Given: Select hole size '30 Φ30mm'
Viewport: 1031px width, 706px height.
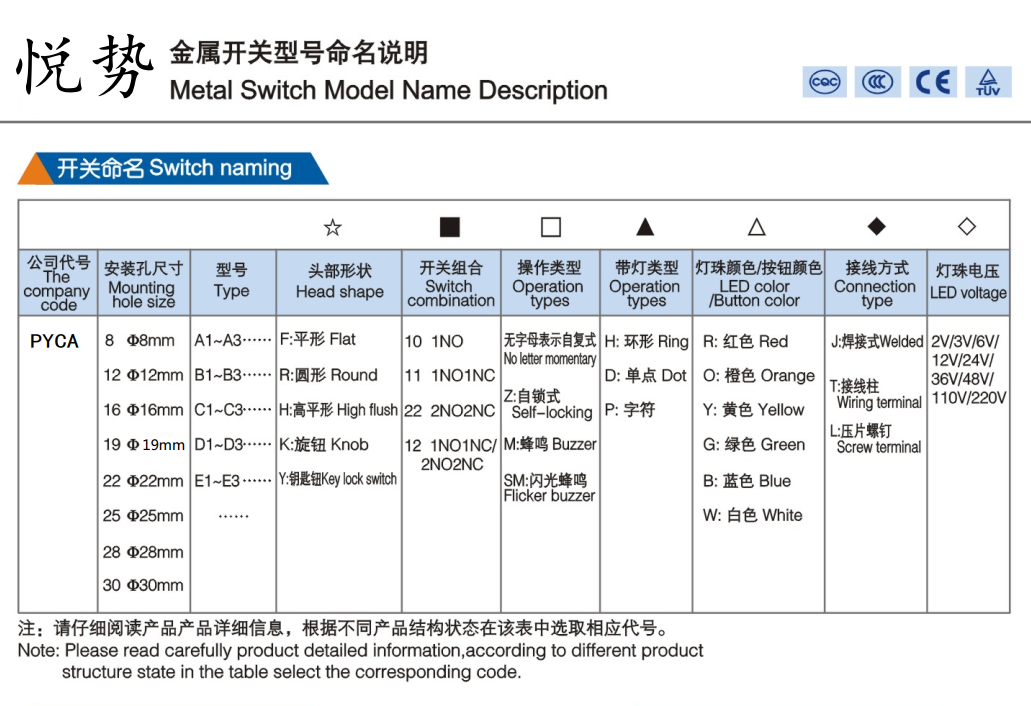Looking at the screenshot, I should pos(143,585).
